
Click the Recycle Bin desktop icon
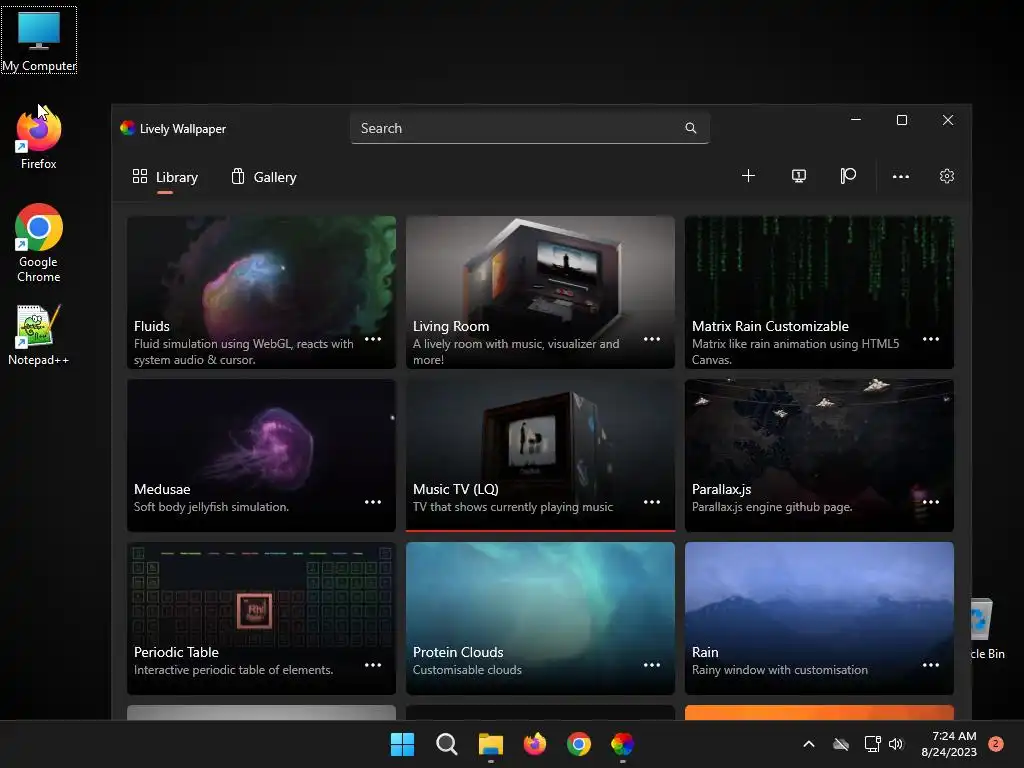point(987,628)
